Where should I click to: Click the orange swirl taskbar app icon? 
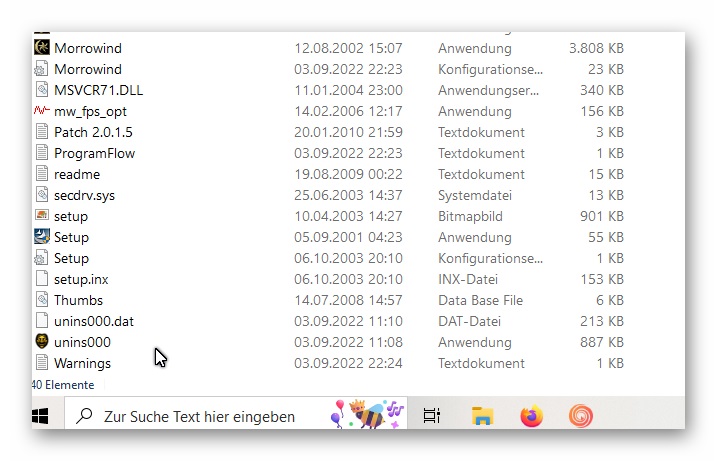pyautogui.click(x=580, y=416)
